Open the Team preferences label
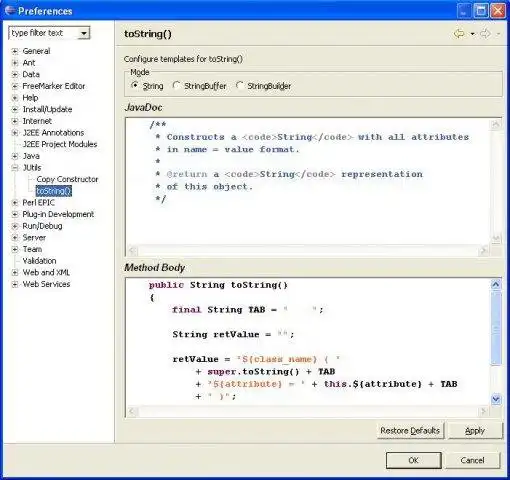This screenshot has width=510, height=480. (x=32, y=249)
